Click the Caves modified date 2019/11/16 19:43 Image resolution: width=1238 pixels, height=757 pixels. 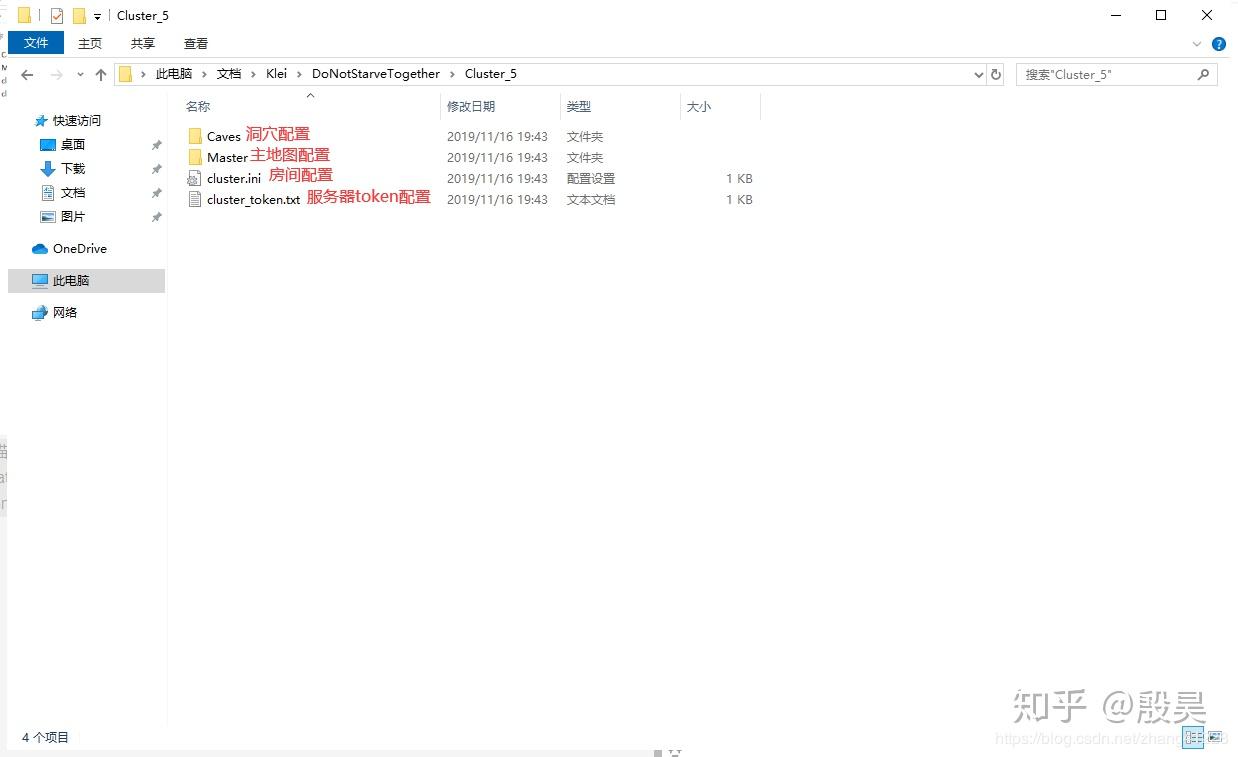(497, 136)
